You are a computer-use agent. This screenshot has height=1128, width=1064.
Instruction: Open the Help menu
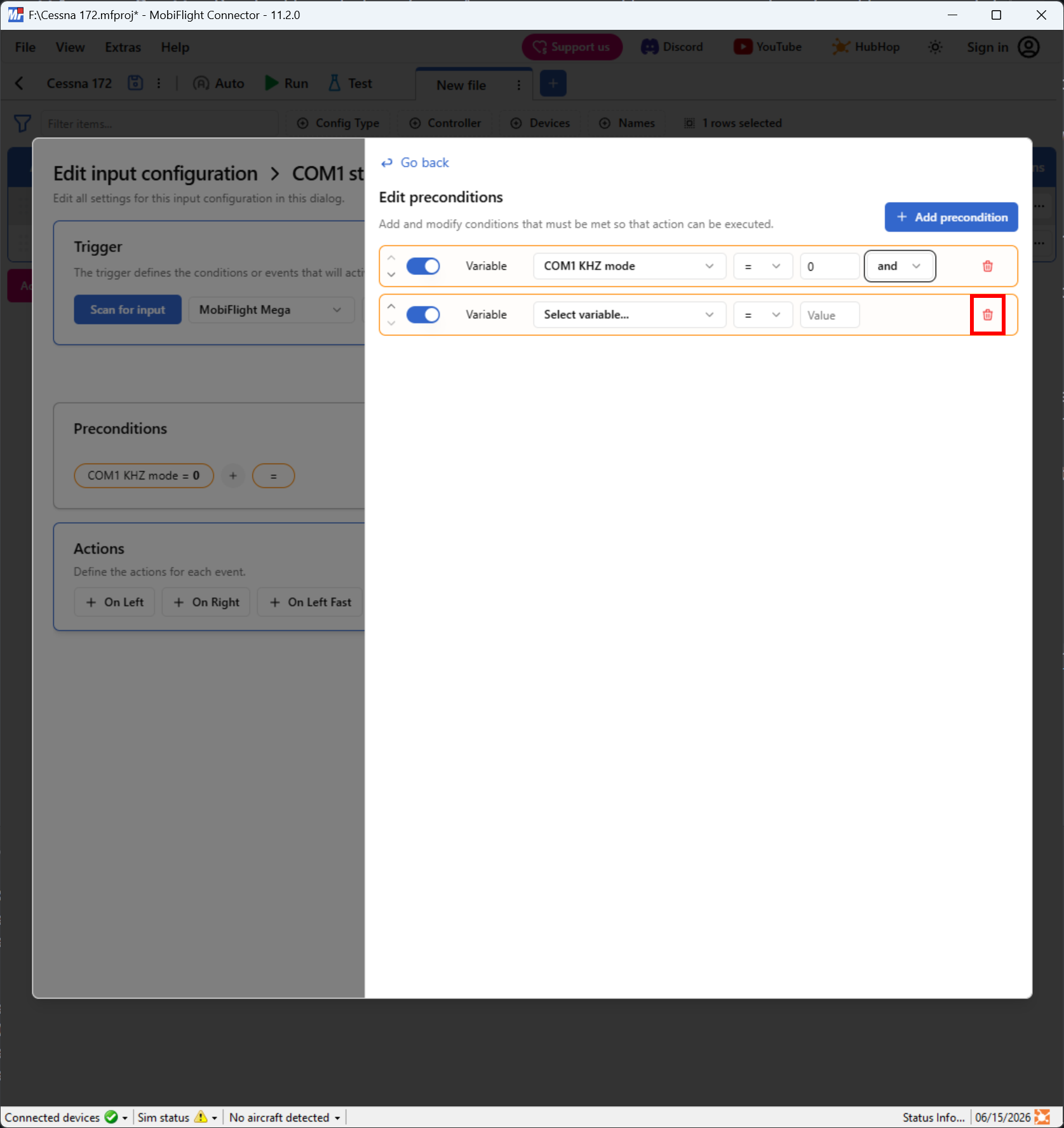[x=175, y=48]
